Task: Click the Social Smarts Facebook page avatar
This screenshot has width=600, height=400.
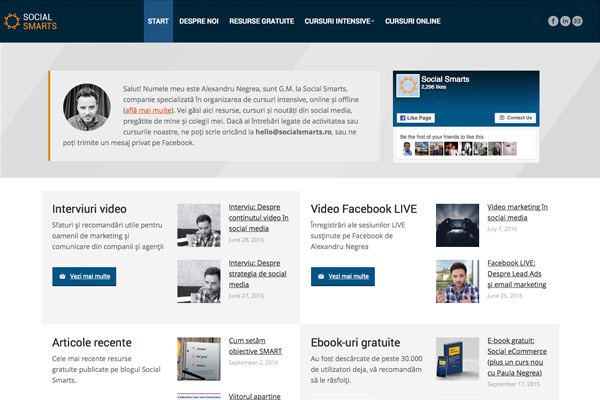Action: (408, 87)
